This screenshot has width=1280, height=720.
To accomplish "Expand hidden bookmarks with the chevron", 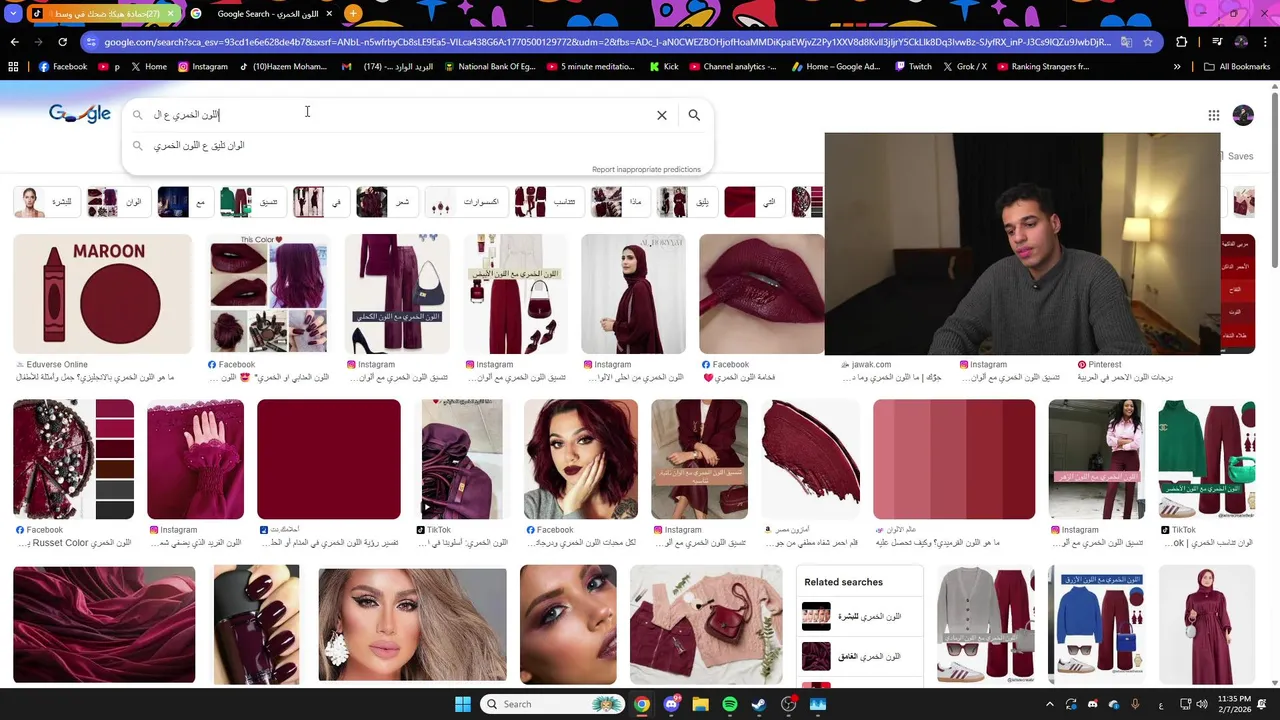I will click(x=1177, y=67).
